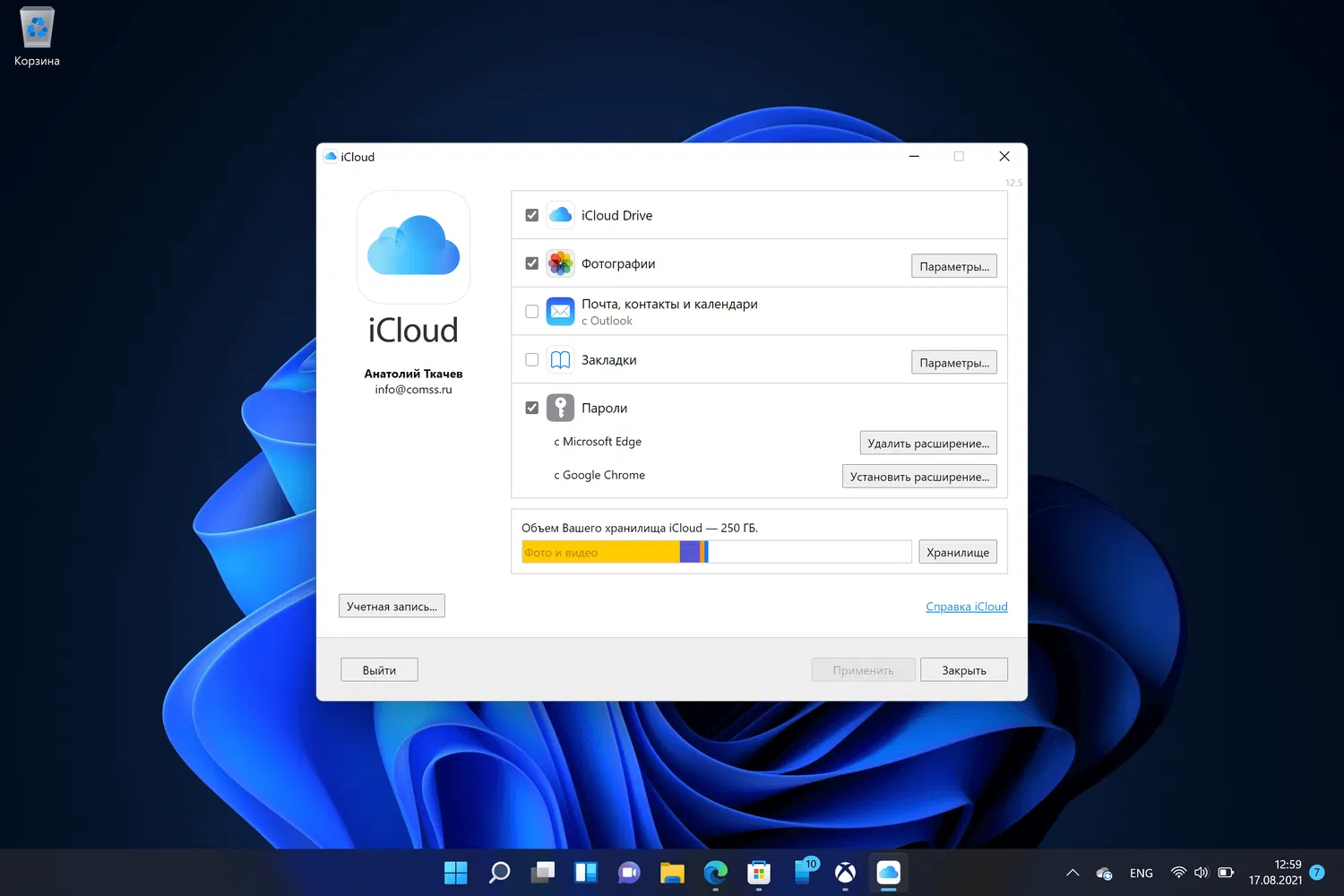
Task: Click the mail envelope icon
Action: [560, 312]
